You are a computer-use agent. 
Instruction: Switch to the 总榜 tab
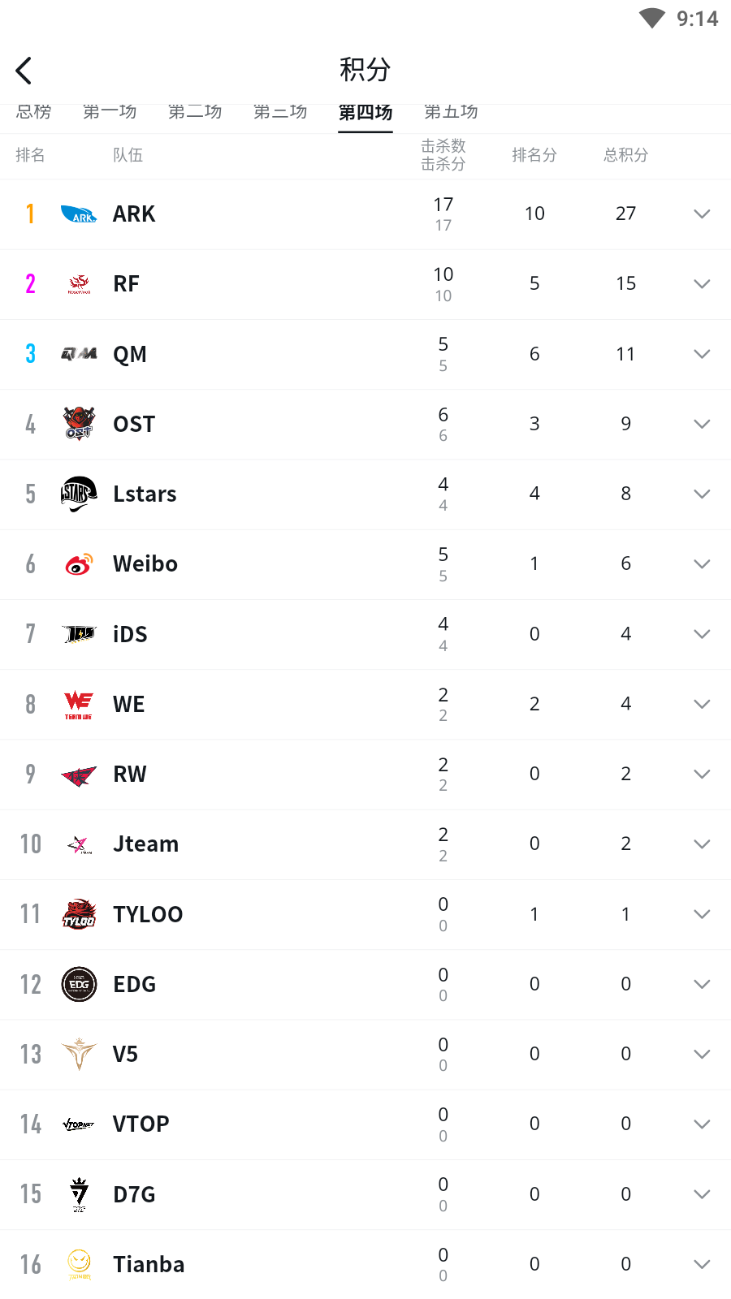pyautogui.click(x=33, y=113)
